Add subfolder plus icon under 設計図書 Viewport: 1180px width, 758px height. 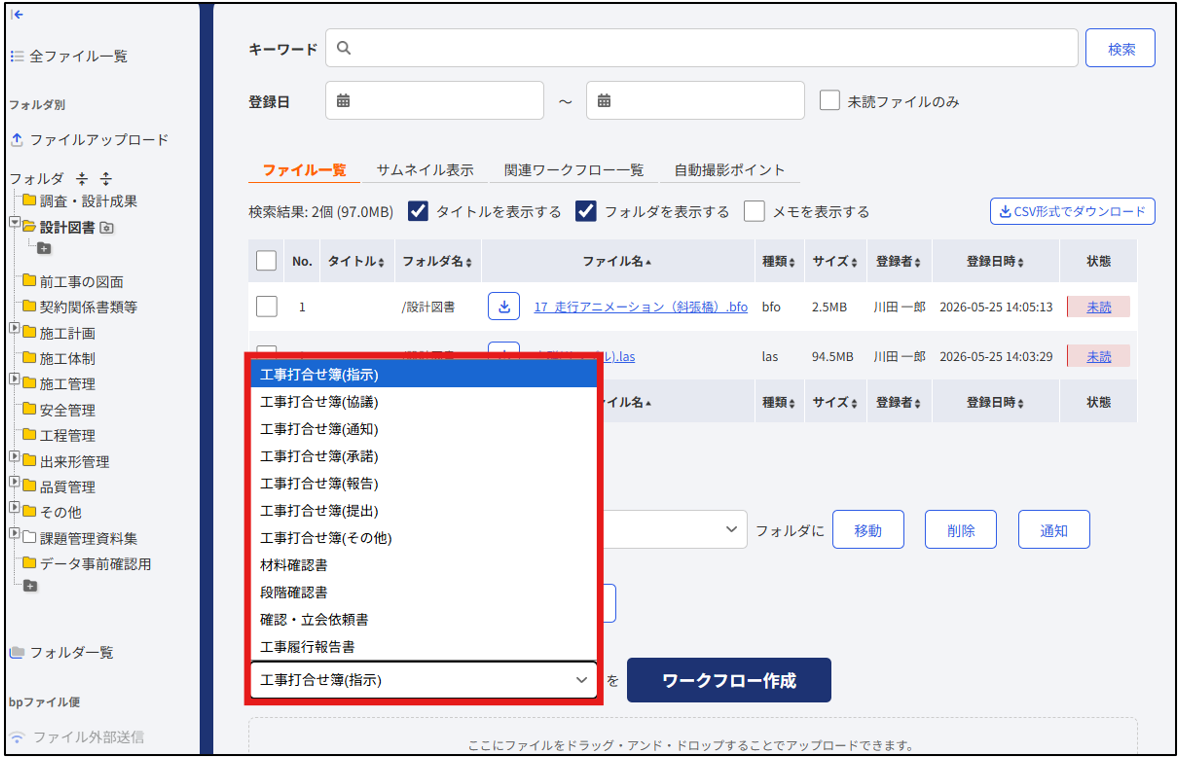click(x=44, y=248)
